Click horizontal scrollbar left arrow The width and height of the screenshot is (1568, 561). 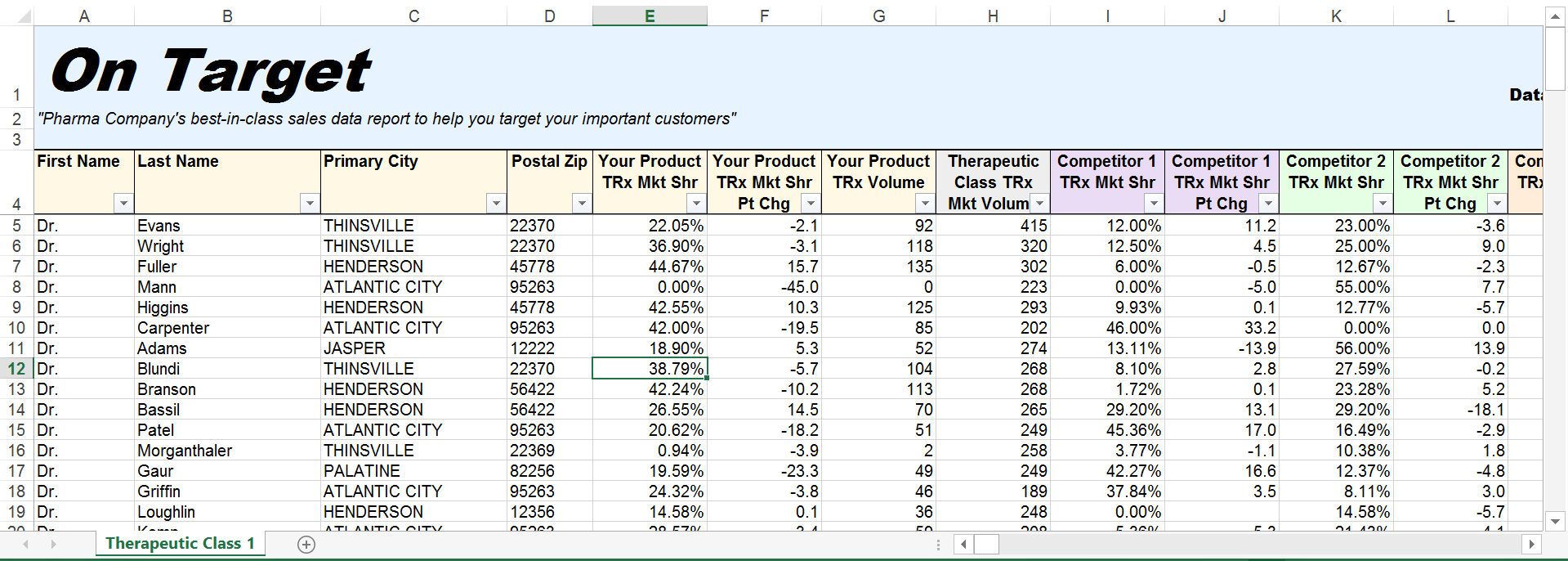[x=963, y=544]
